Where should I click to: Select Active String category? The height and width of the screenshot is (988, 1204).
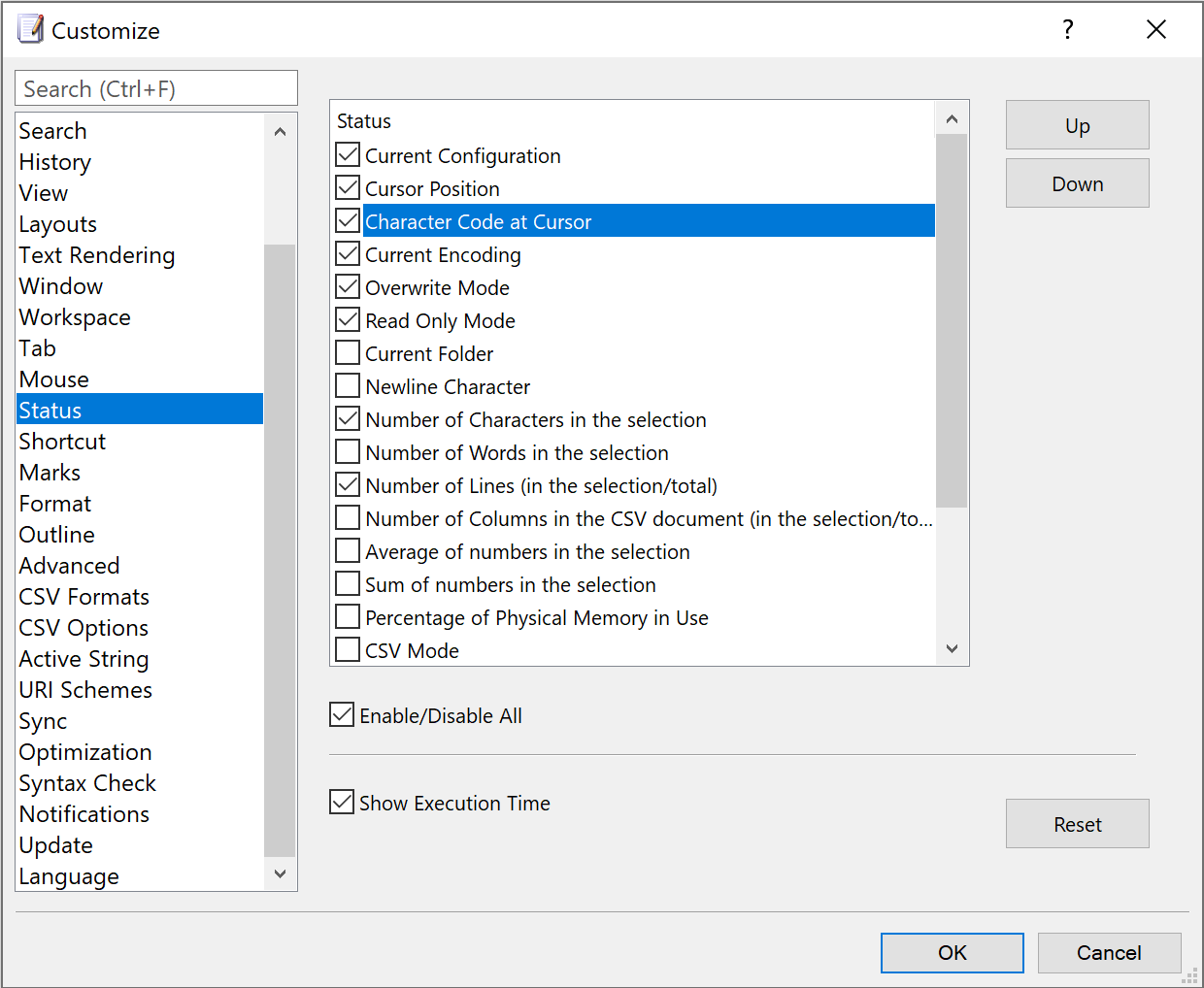(140, 659)
